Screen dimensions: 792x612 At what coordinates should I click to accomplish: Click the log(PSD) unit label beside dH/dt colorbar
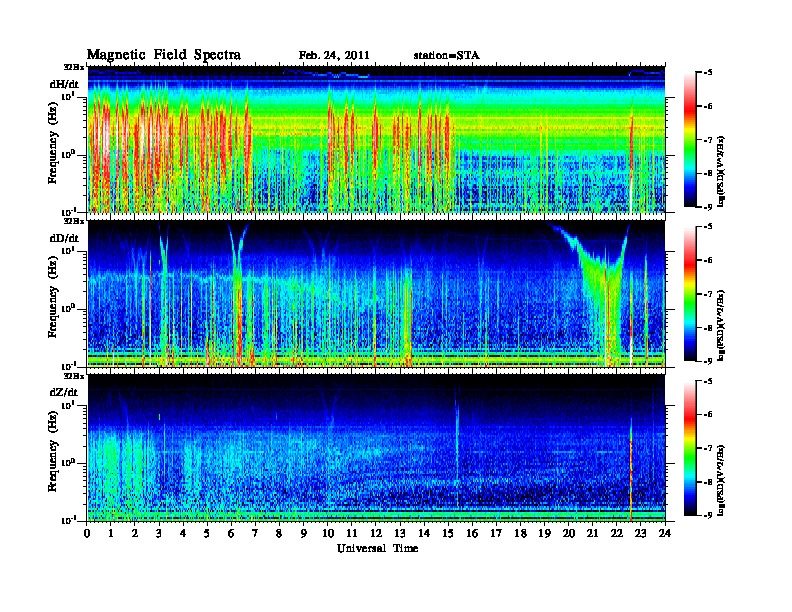pyautogui.click(x=721, y=171)
